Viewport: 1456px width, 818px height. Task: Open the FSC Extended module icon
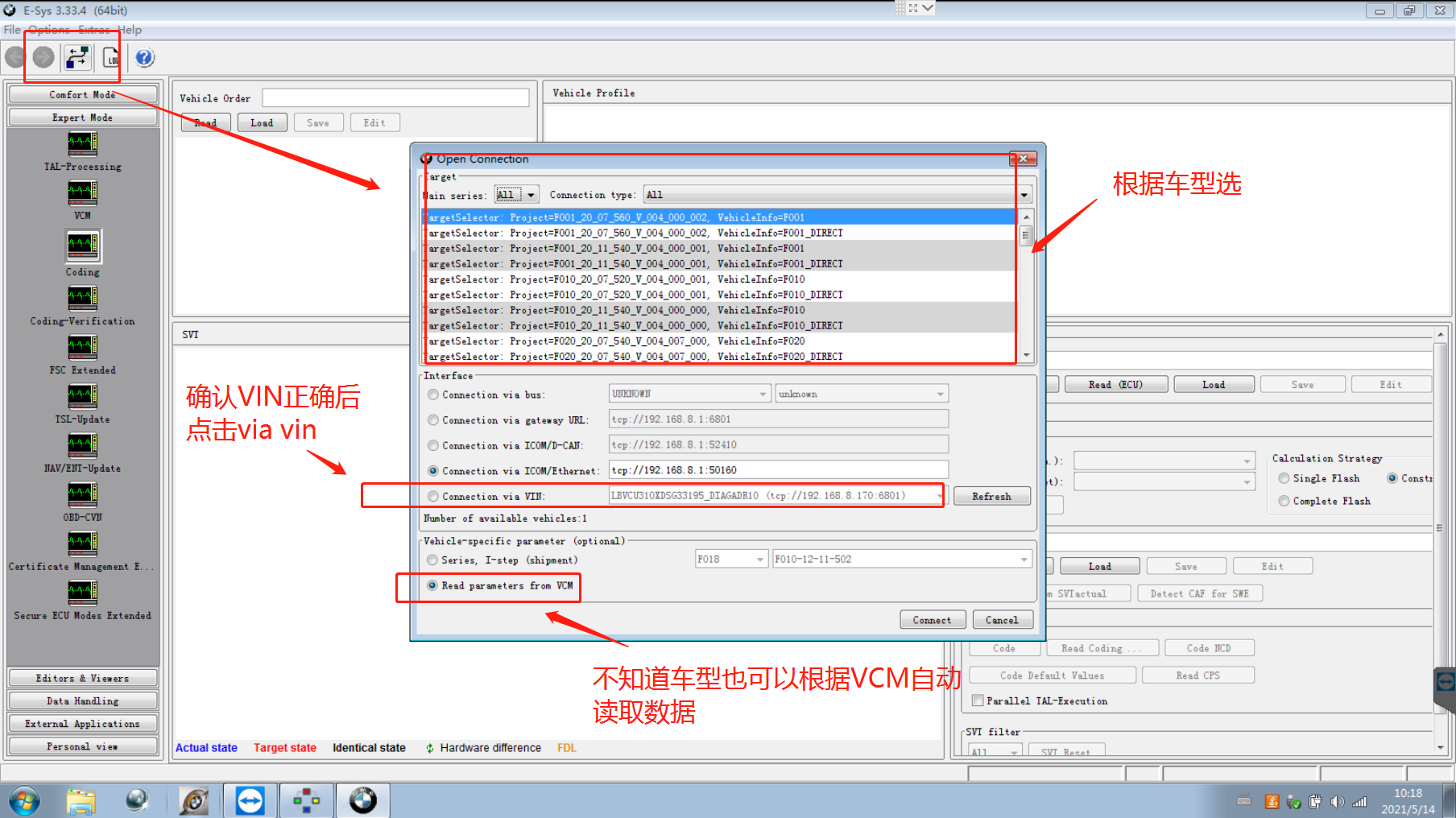coord(82,347)
